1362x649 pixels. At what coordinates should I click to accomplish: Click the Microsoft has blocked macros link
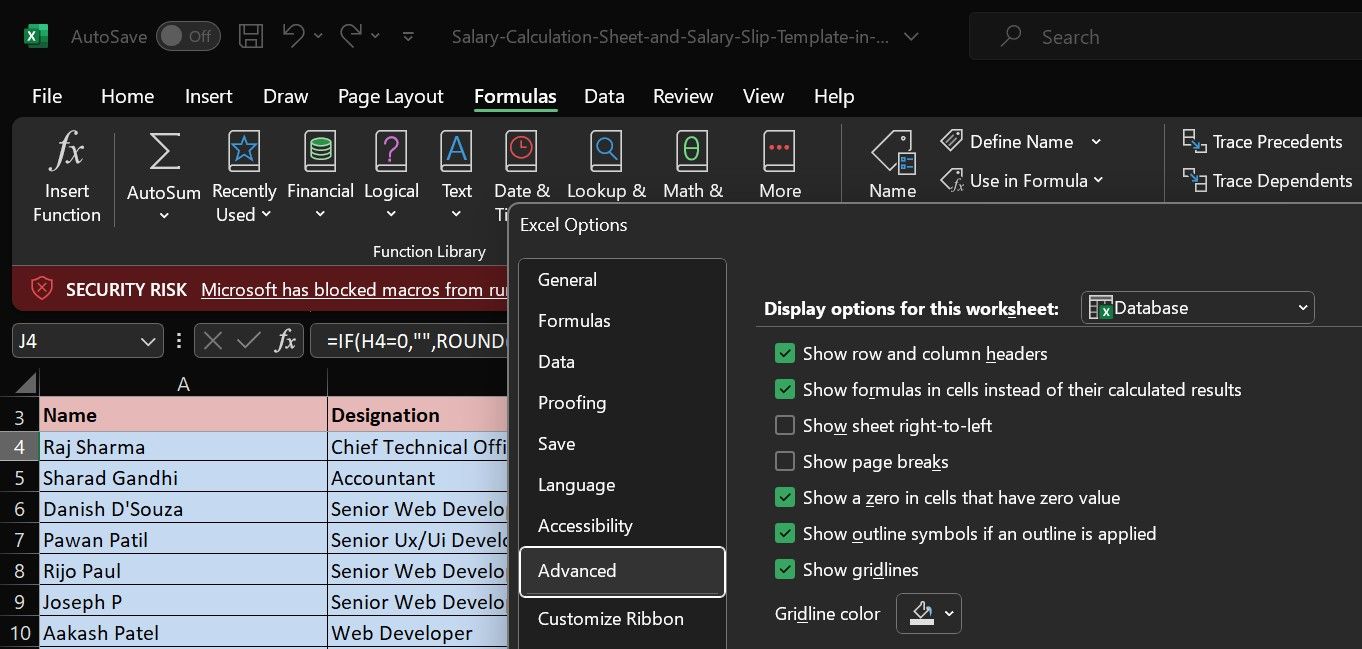[355, 290]
